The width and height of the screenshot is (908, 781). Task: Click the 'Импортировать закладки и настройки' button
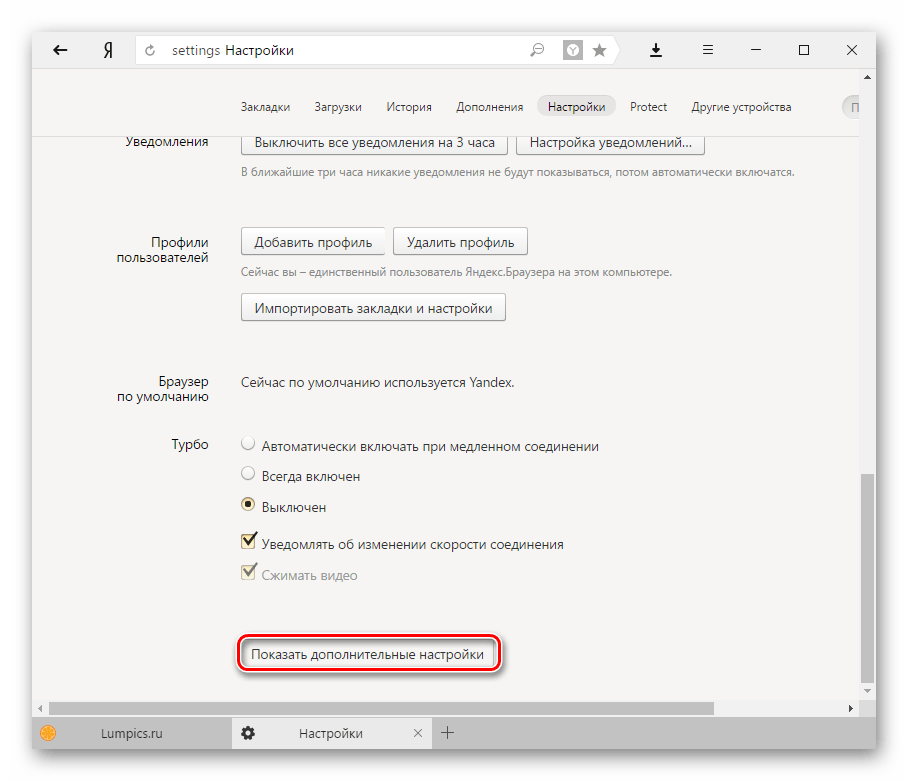(x=373, y=308)
